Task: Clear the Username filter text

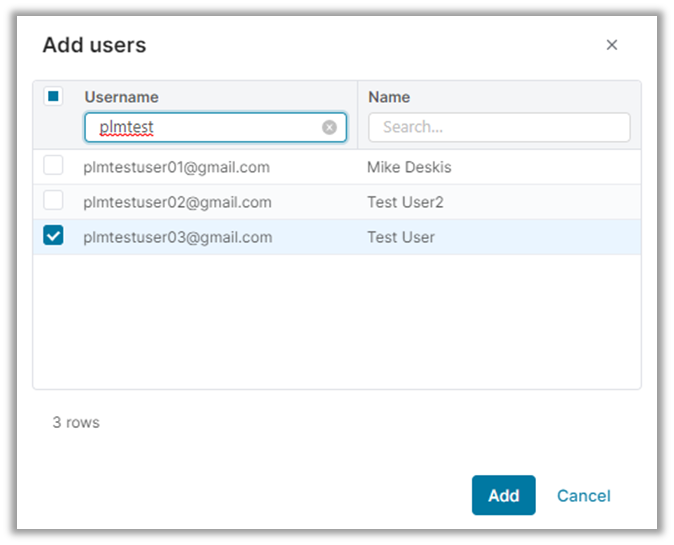Action: coord(329,127)
